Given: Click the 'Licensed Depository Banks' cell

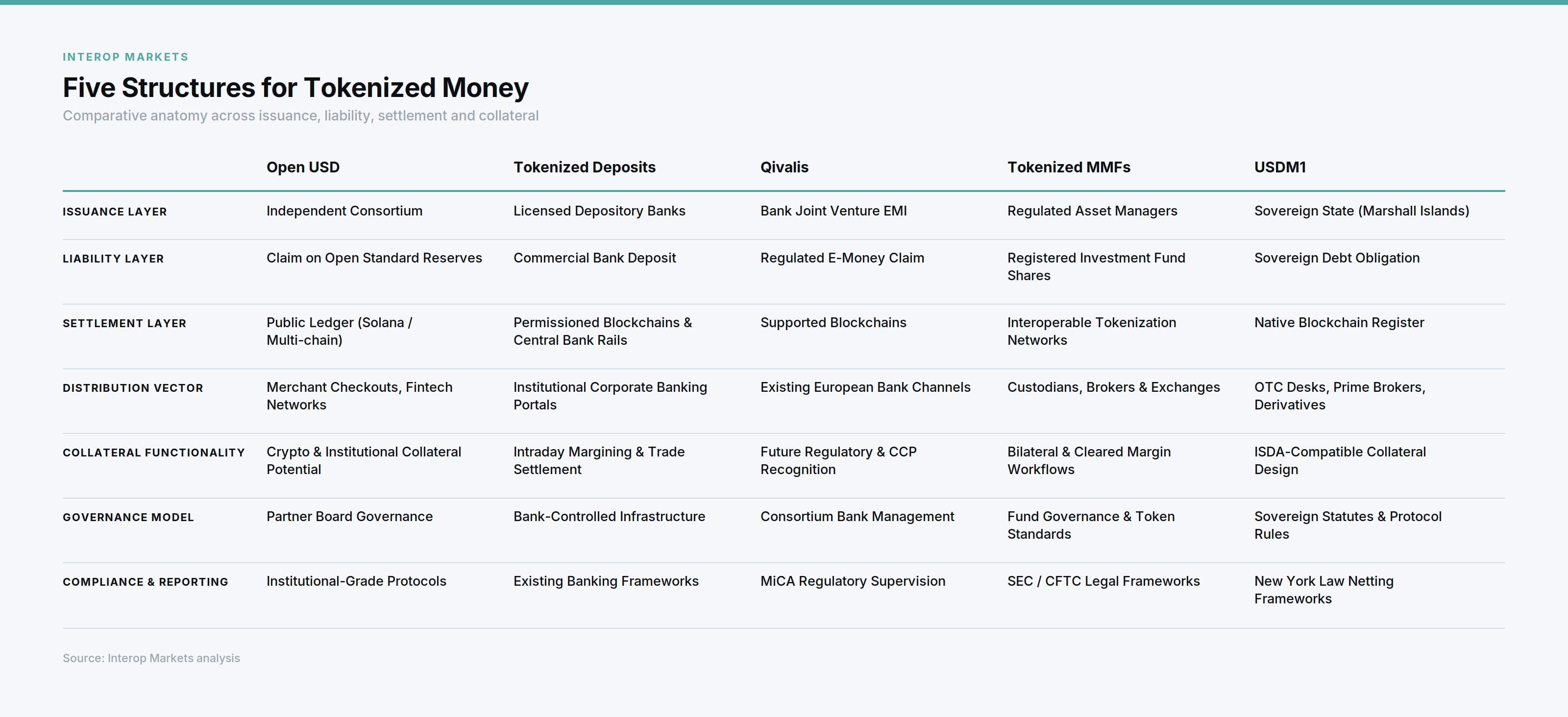Looking at the screenshot, I should (x=599, y=211).
